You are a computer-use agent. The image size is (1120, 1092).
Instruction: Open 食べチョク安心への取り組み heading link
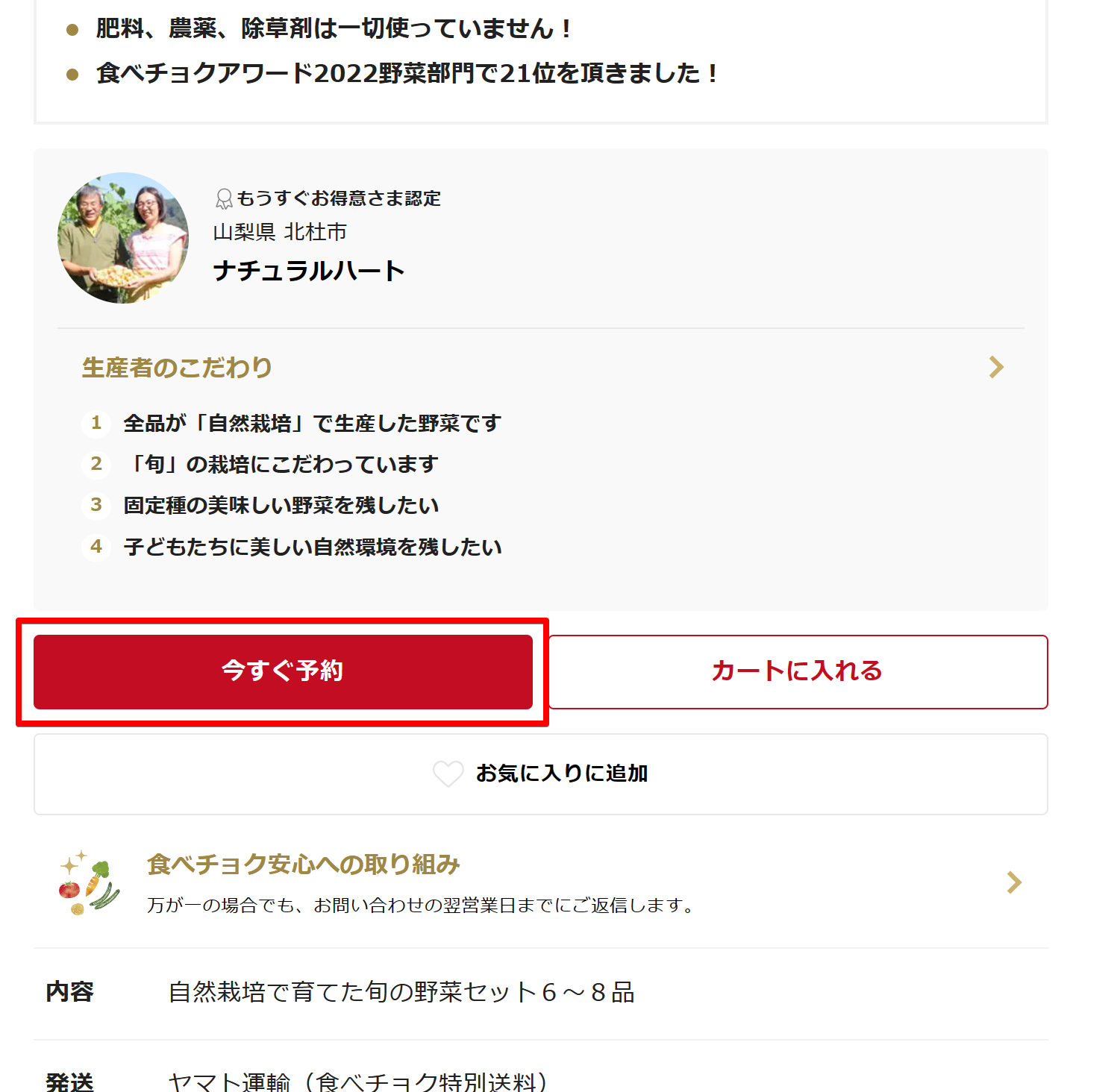304,865
